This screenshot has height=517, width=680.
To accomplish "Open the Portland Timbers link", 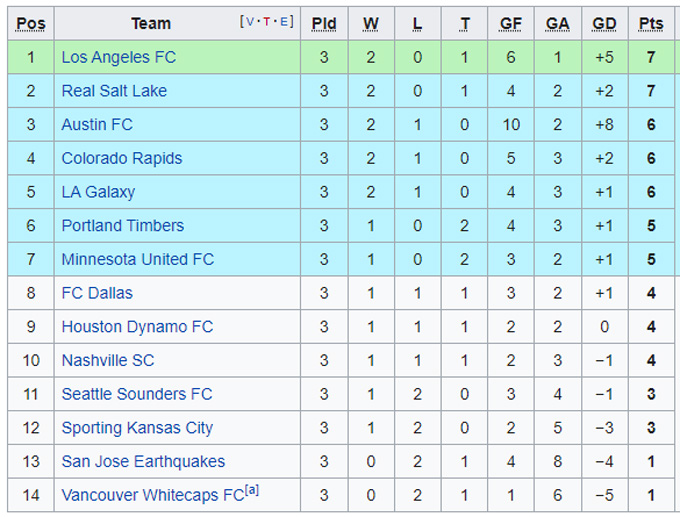I will [122, 226].
